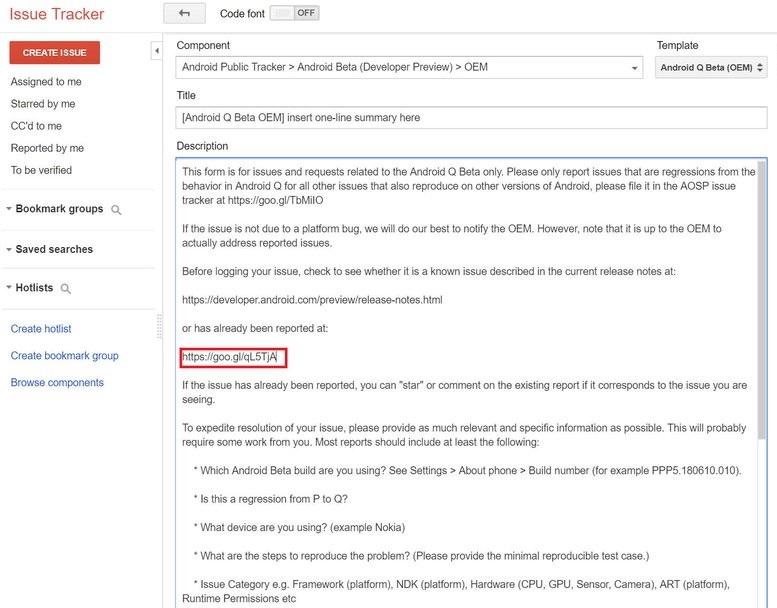777x608 pixels.
Task: Click Browse components link
Action: tap(57, 383)
